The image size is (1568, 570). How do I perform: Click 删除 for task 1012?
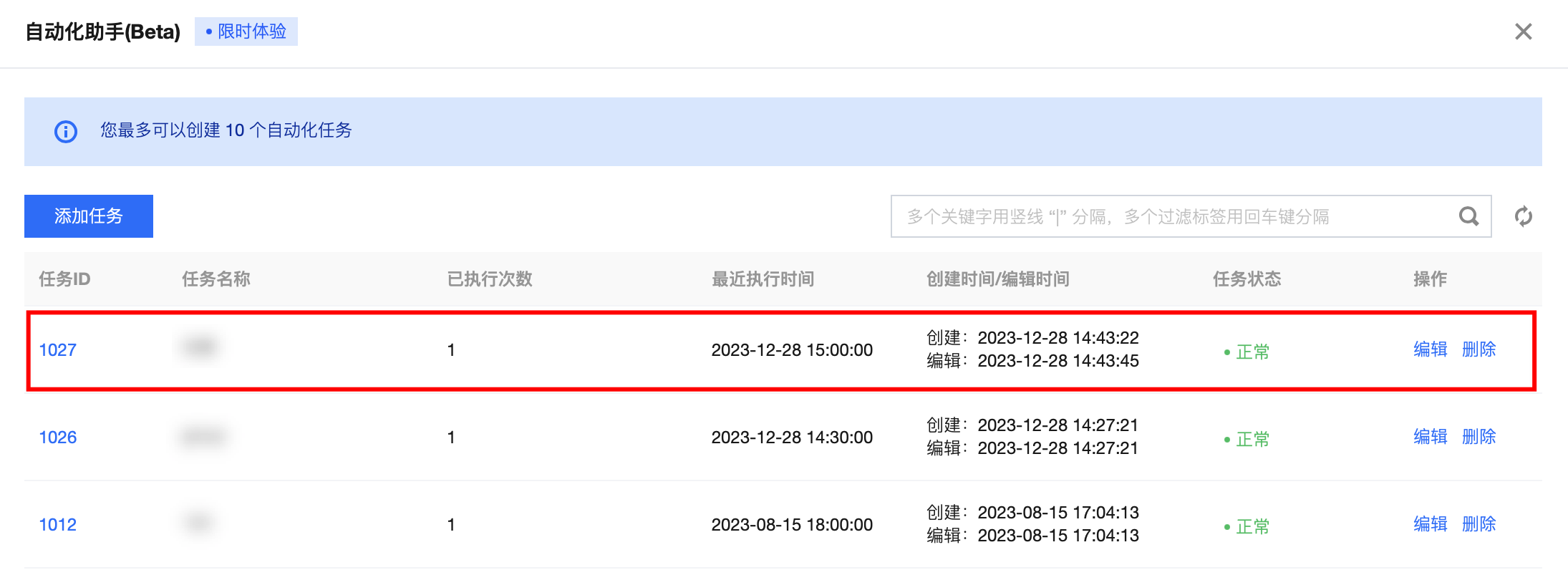click(1479, 524)
